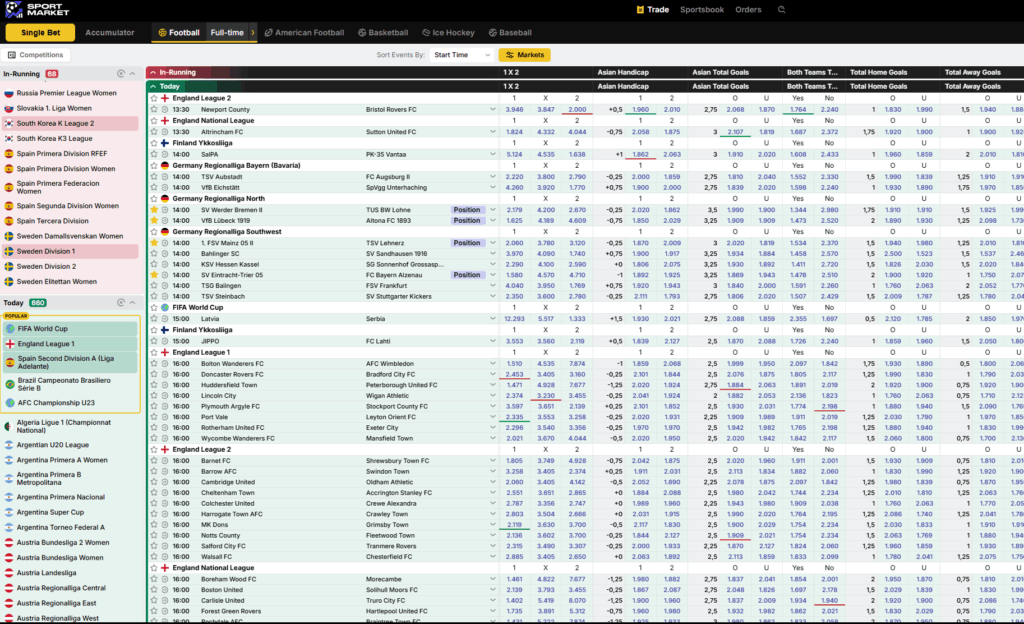Switch to the Accumulator tab
The width and height of the screenshot is (1024, 624).
(110, 33)
